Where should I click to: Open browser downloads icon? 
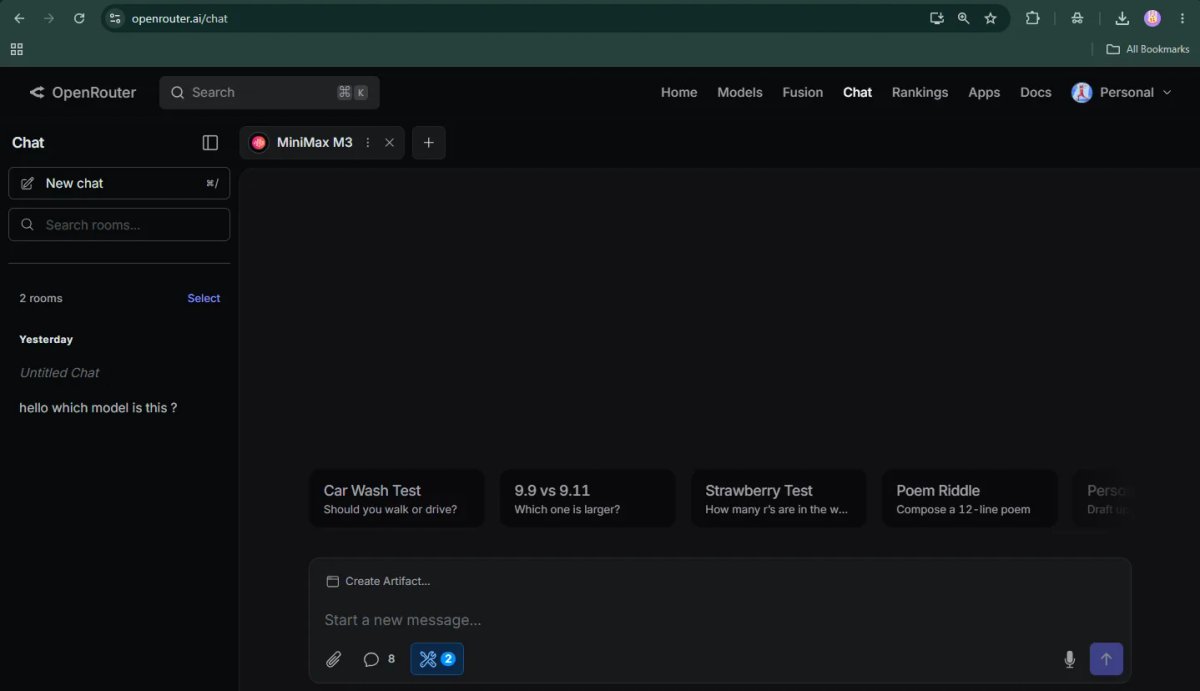click(x=1123, y=18)
